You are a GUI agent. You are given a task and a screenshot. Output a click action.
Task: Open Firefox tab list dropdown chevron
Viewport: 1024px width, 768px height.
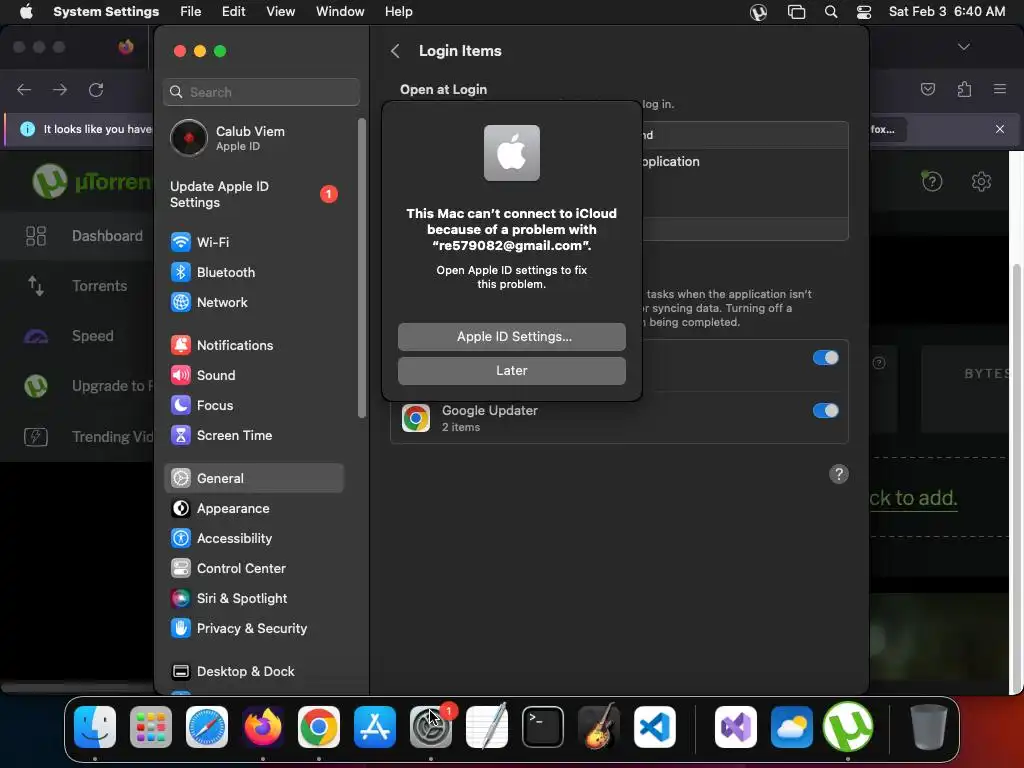pos(963,47)
